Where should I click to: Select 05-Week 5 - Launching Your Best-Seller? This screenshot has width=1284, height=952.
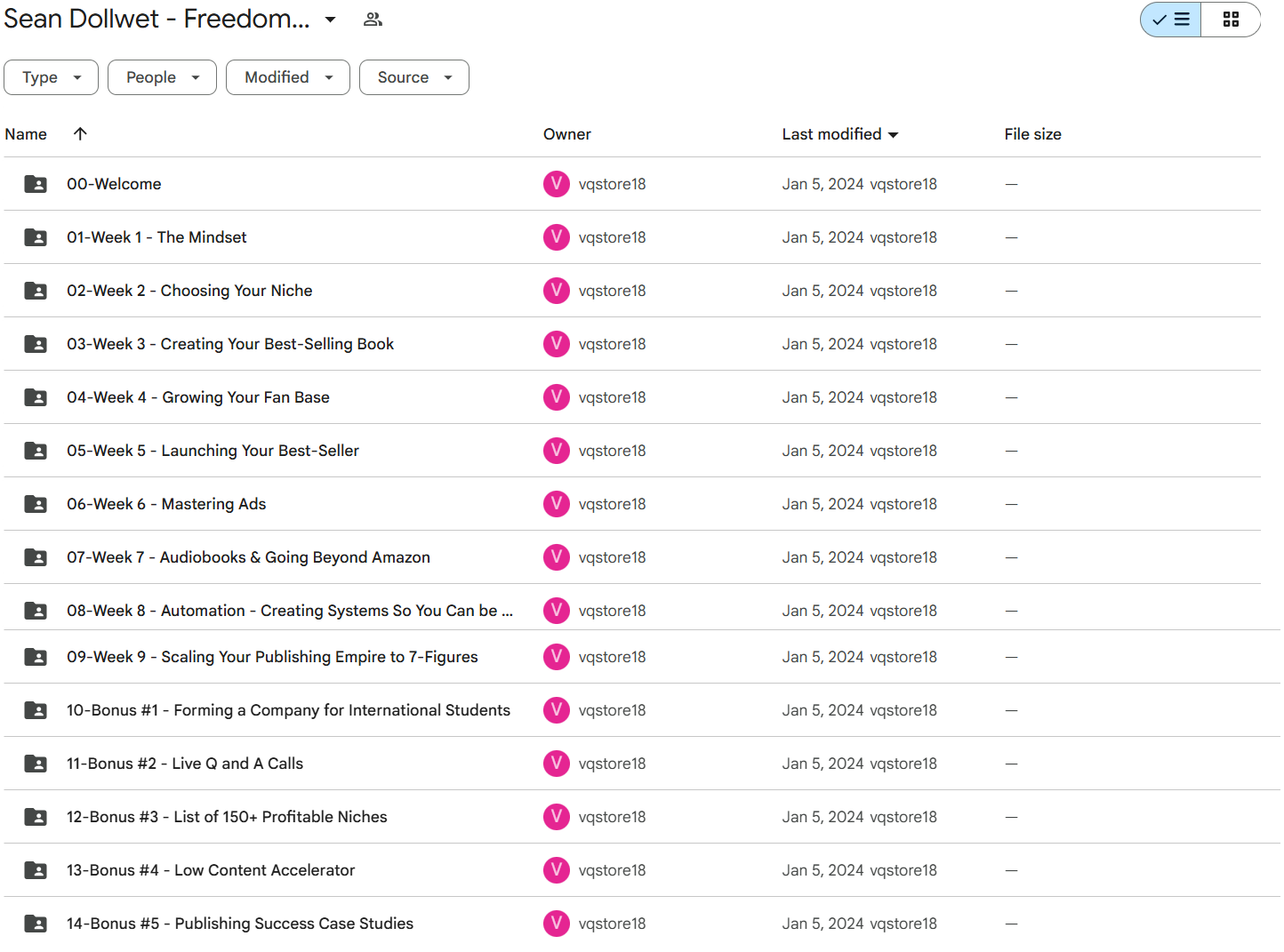(x=213, y=451)
